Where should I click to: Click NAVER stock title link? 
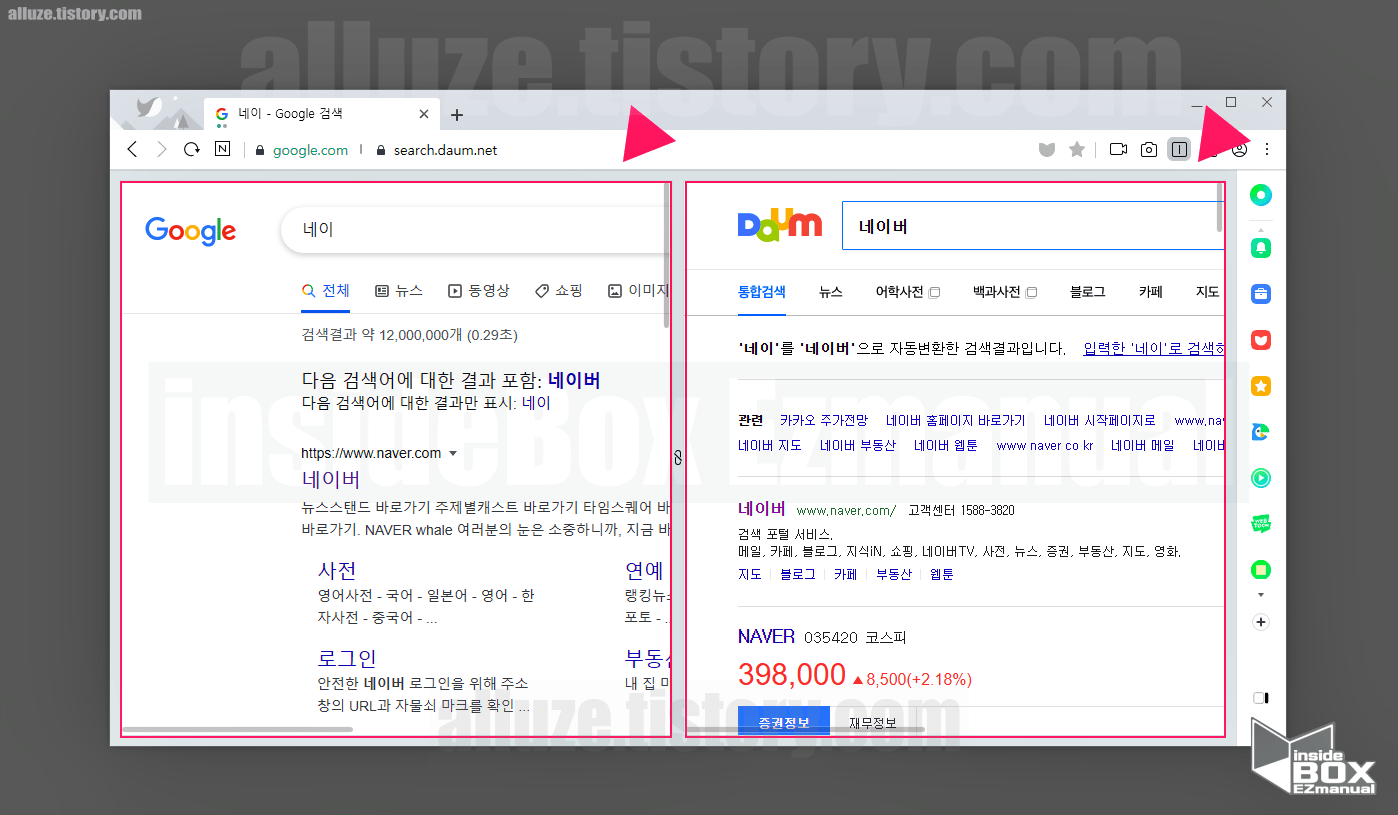click(x=766, y=636)
